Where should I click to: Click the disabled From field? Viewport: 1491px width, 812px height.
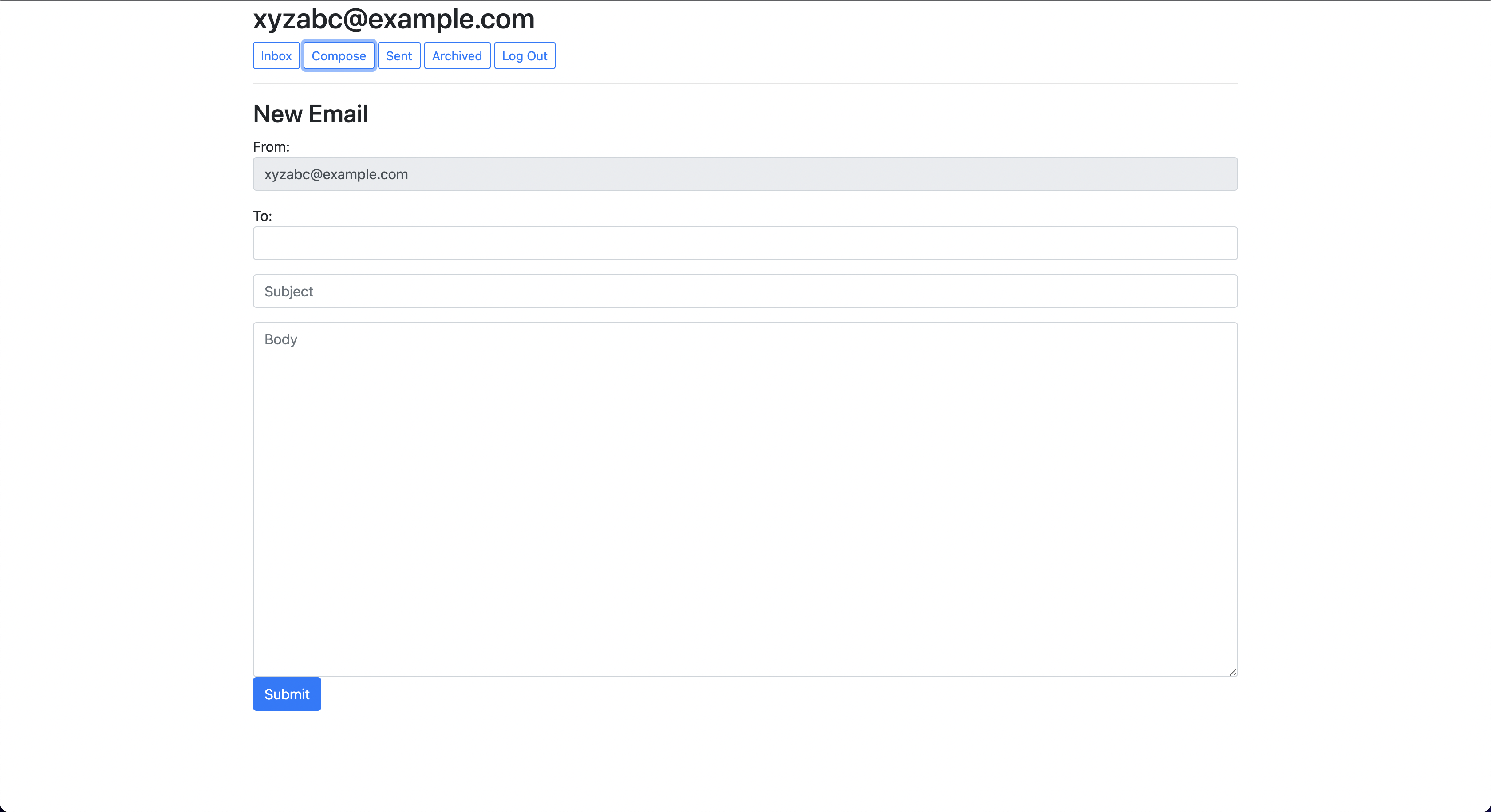tap(745, 173)
